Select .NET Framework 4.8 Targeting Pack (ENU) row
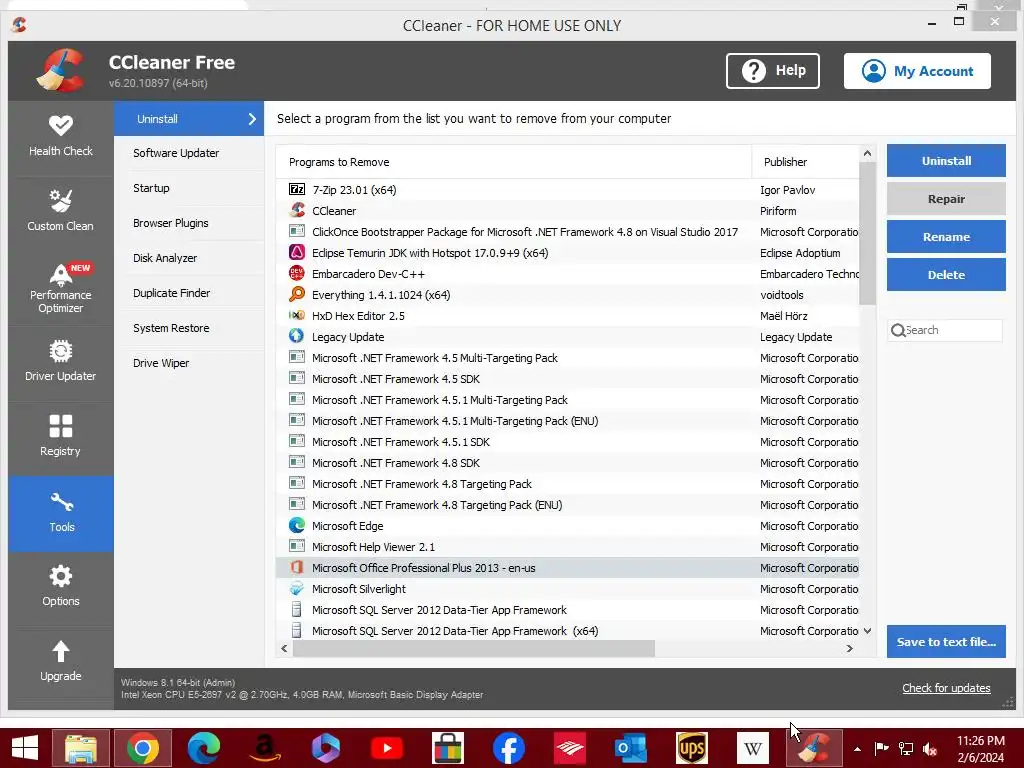The width and height of the screenshot is (1024, 768). point(568,505)
